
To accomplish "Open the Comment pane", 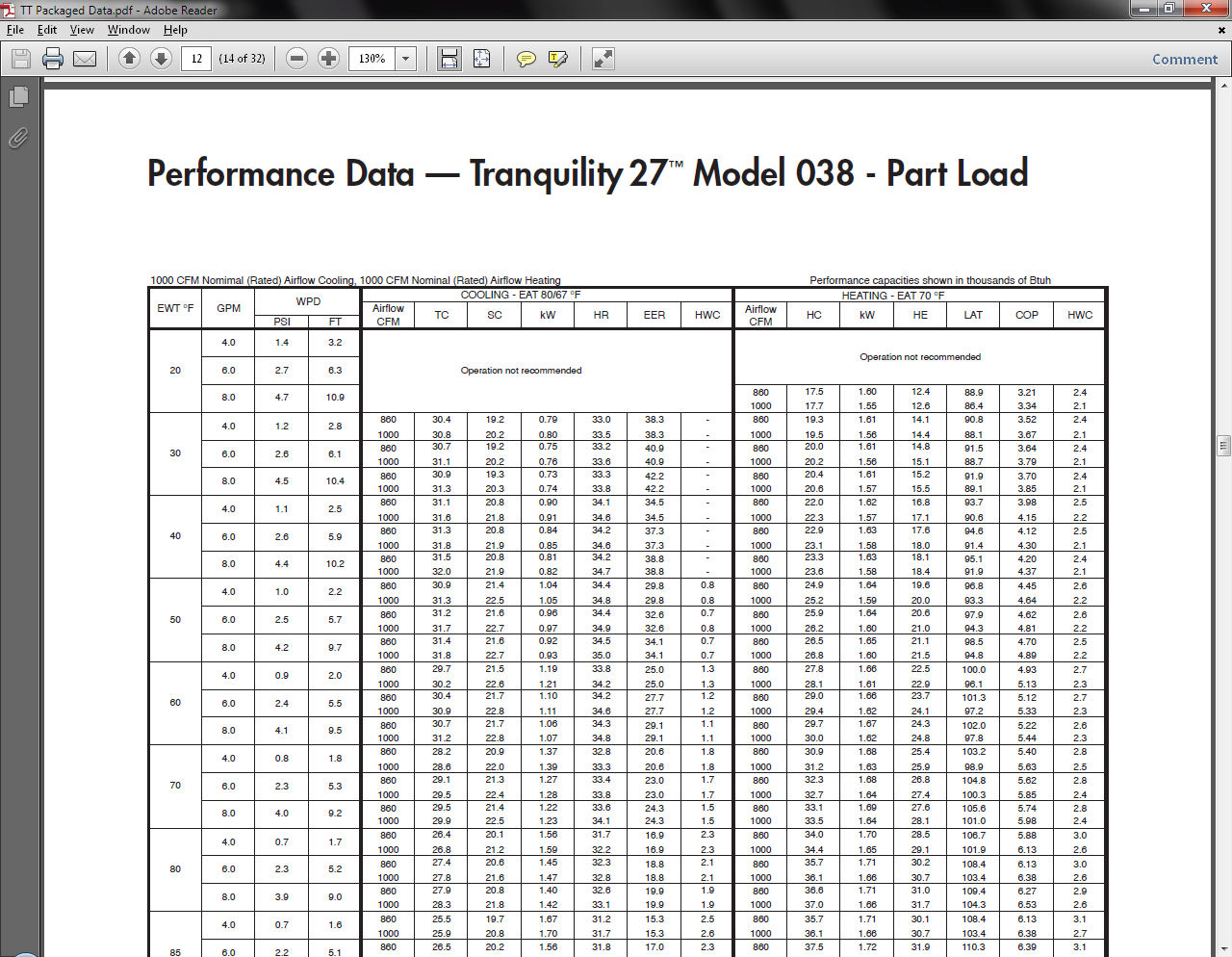I will tap(1185, 59).
